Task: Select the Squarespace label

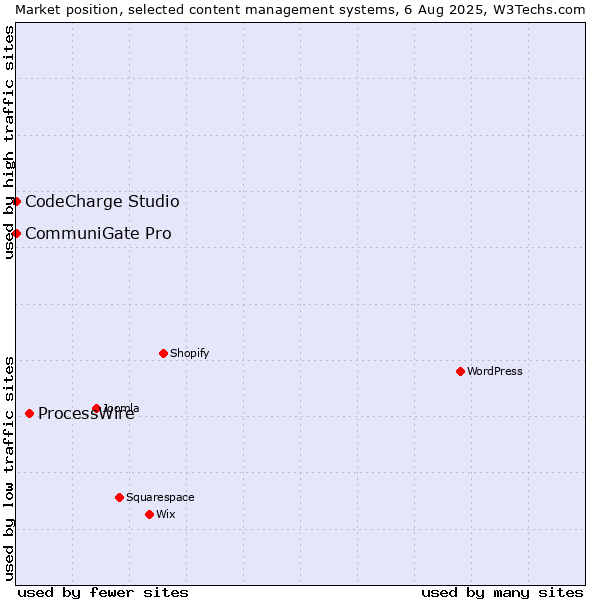Action: 160,497
